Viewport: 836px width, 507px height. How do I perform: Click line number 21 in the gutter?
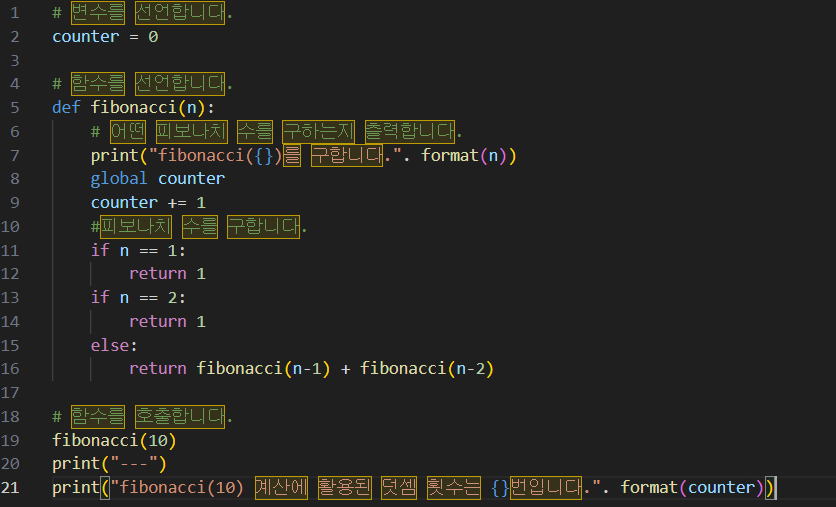tap(10, 488)
